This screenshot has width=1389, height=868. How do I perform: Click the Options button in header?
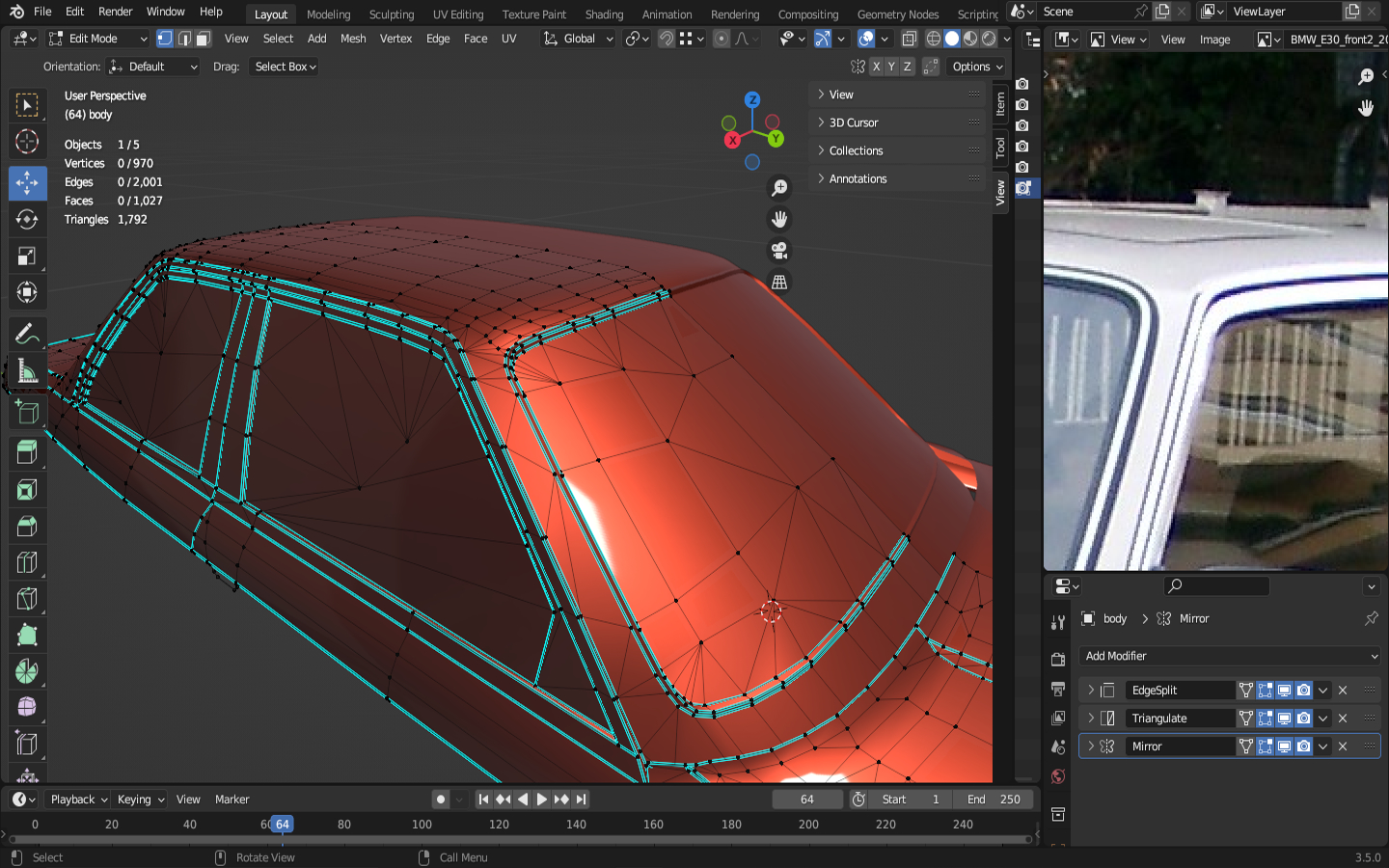coord(976,67)
